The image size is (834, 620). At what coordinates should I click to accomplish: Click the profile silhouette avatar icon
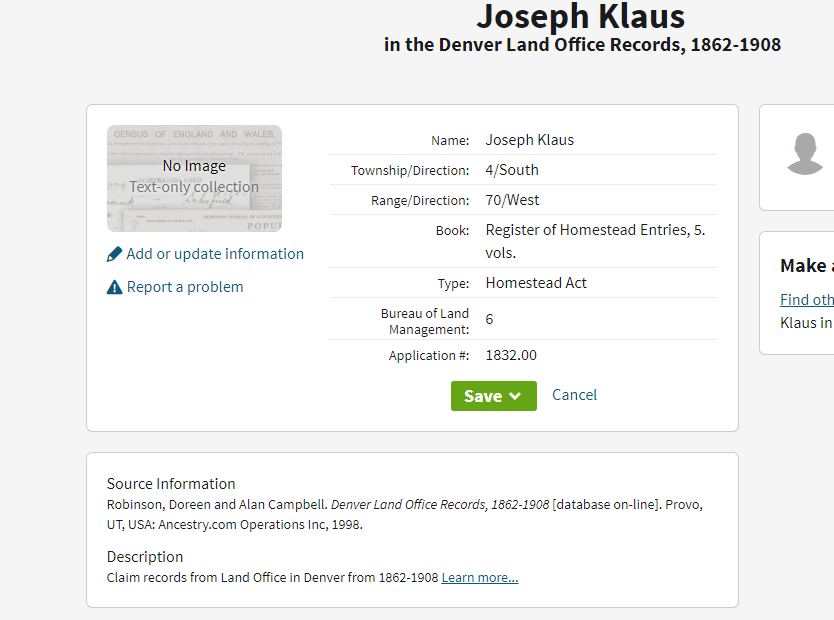805,154
